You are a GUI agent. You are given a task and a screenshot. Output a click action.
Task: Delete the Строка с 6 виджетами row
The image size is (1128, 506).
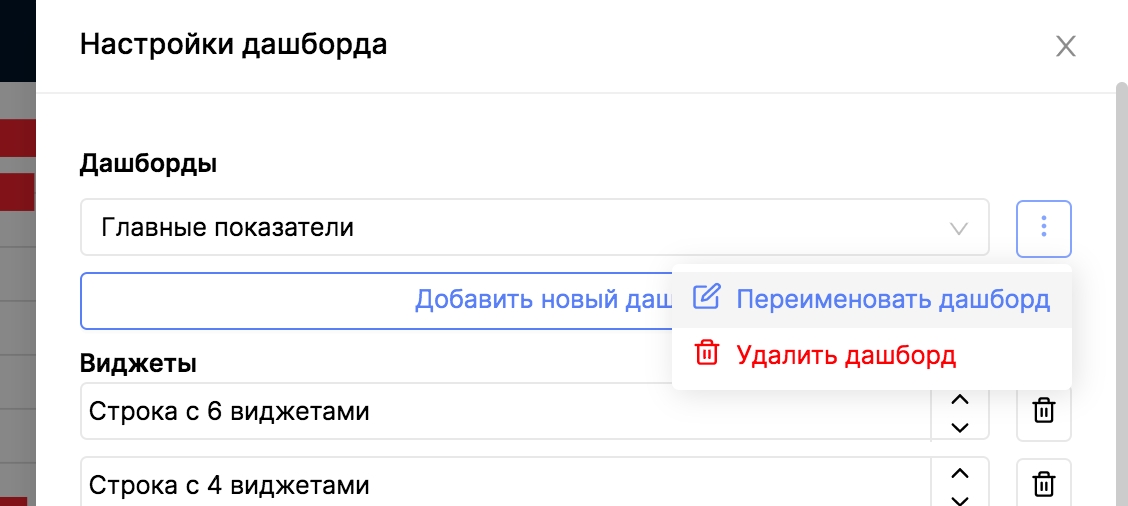[x=1043, y=411]
